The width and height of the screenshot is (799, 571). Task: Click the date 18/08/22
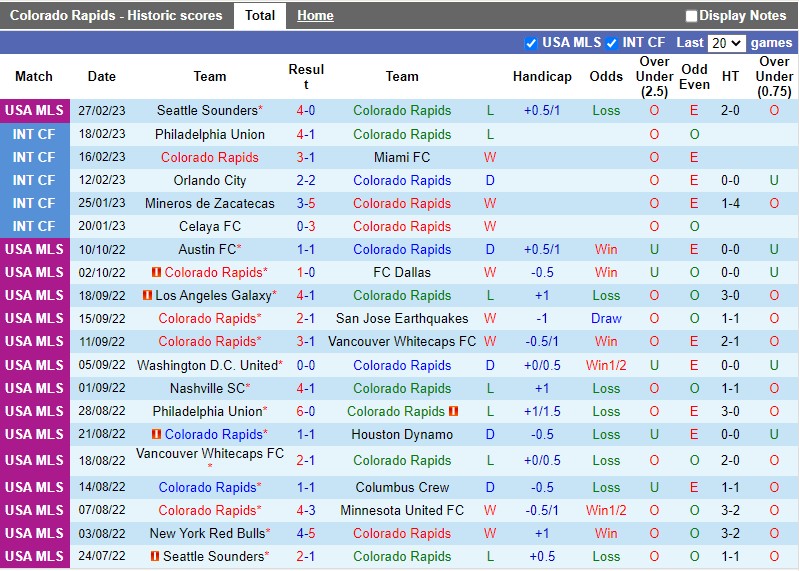coord(102,460)
